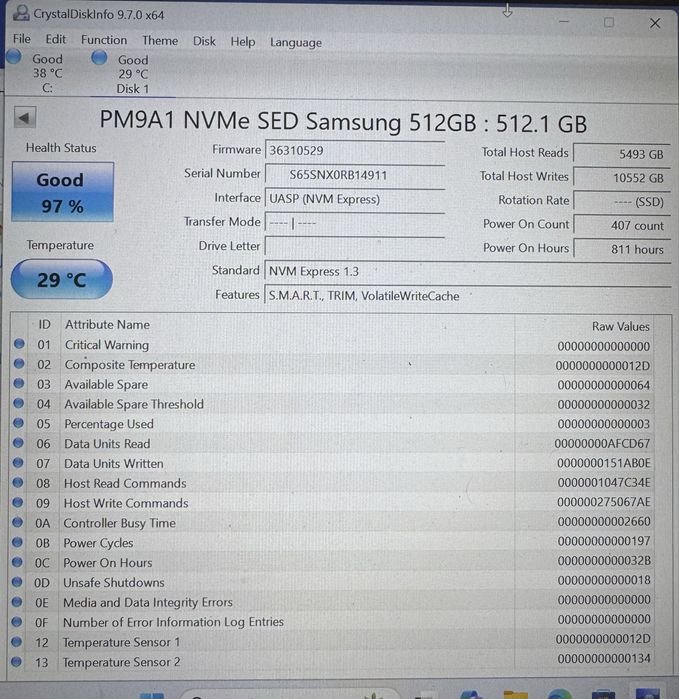The width and height of the screenshot is (679, 699).
Task: Open the Edit menu
Action: [56, 40]
